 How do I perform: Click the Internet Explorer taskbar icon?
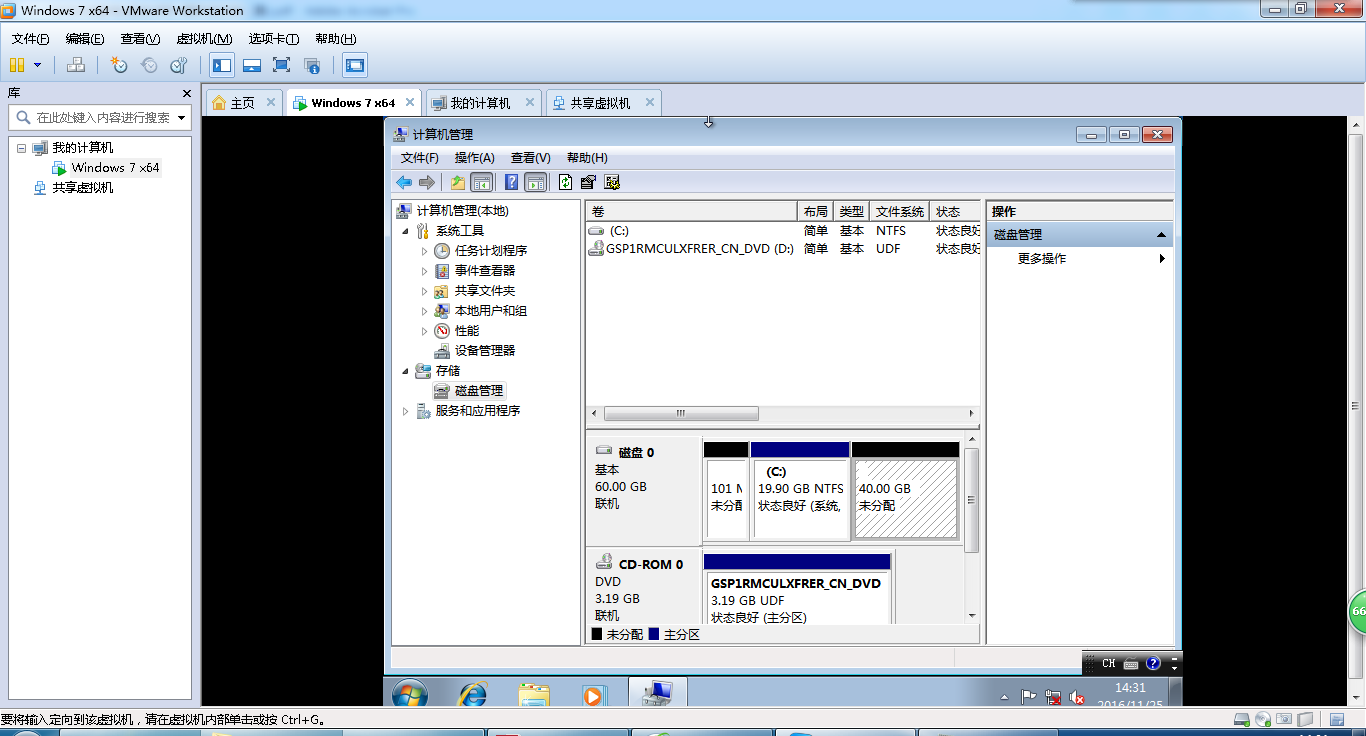(471, 693)
